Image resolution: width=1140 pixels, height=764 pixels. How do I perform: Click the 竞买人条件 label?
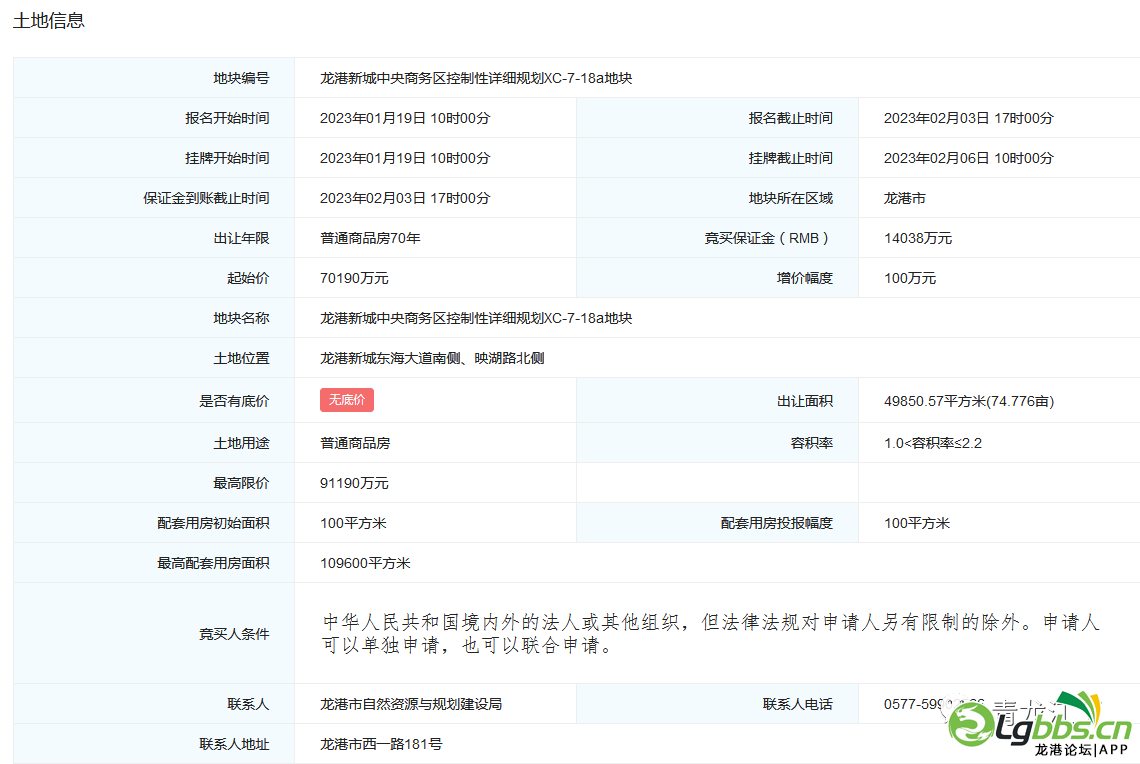pyautogui.click(x=234, y=634)
